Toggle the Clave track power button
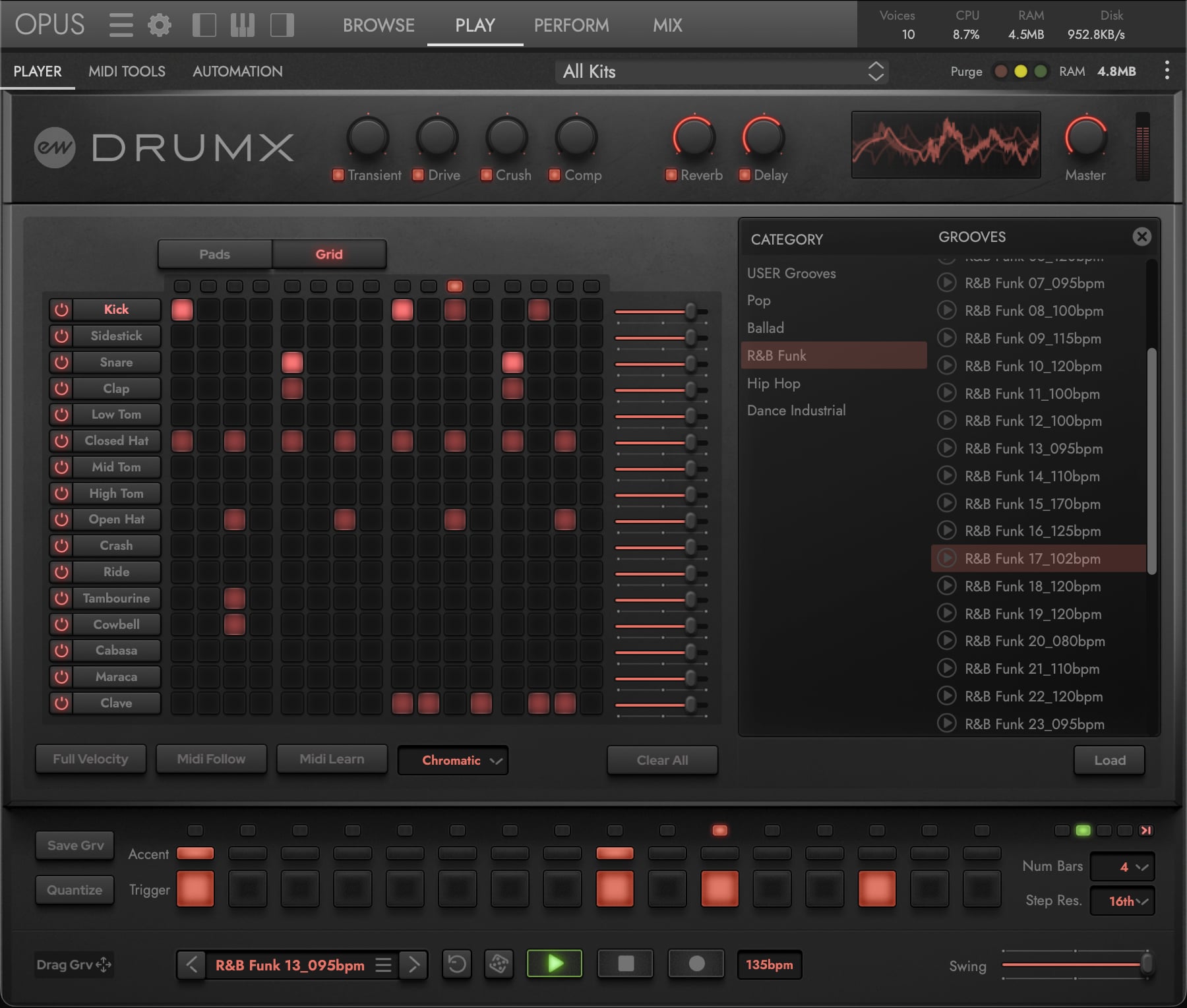1187x1008 pixels. click(x=61, y=703)
